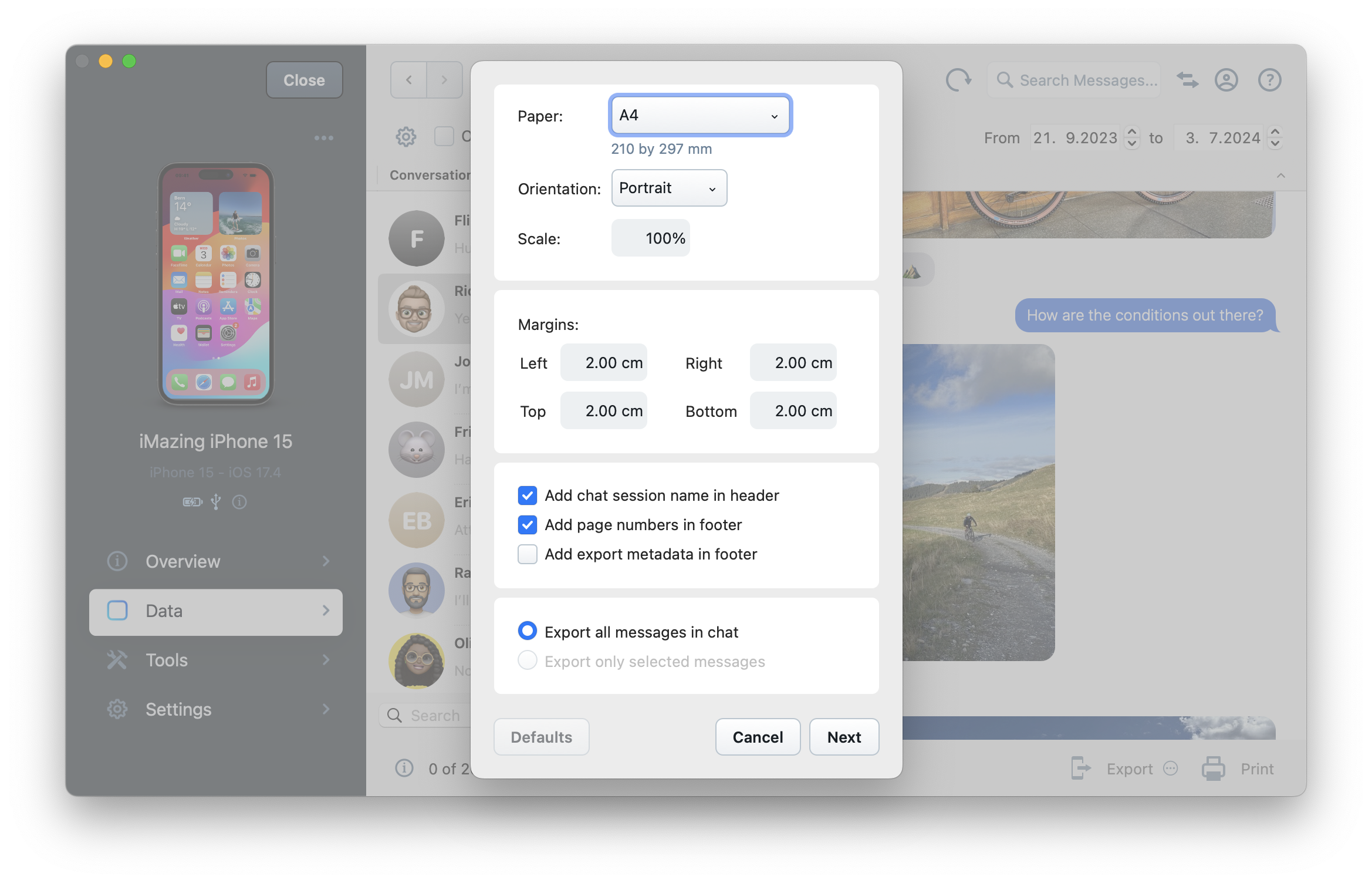Cancel the print options dialog

coord(758,737)
